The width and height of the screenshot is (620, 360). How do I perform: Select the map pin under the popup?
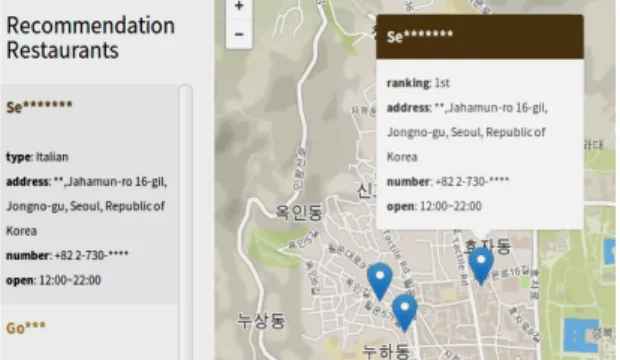tap(481, 266)
